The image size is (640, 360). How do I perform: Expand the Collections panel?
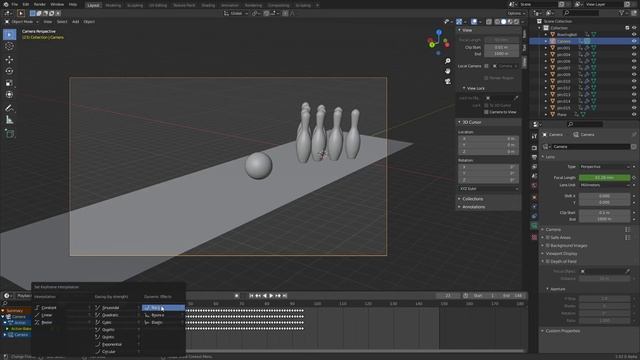[460, 199]
